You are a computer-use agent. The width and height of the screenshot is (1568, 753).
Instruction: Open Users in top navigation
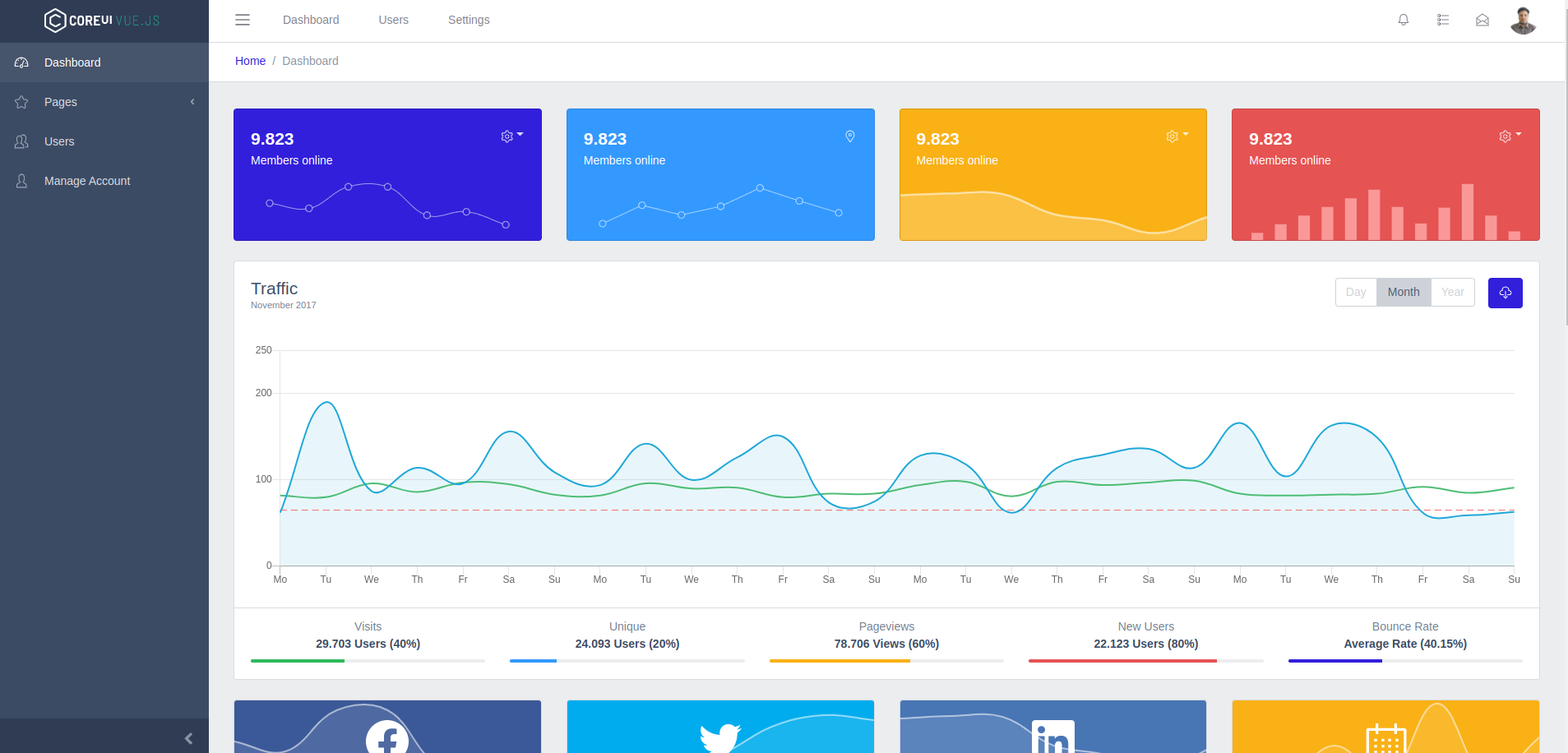point(394,20)
